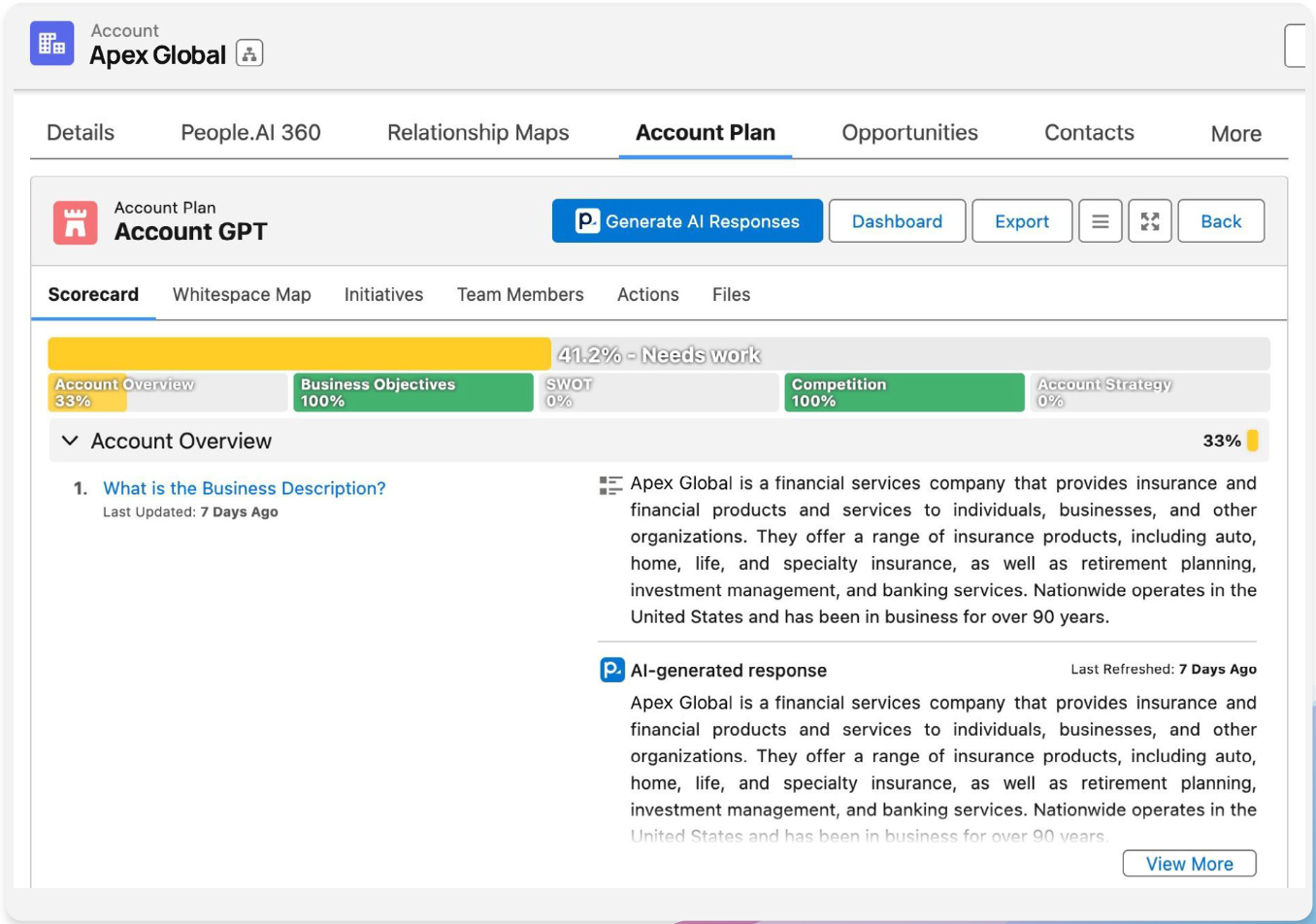
Task: Click the Export button
Action: pyautogui.click(x=1022, y=221)
